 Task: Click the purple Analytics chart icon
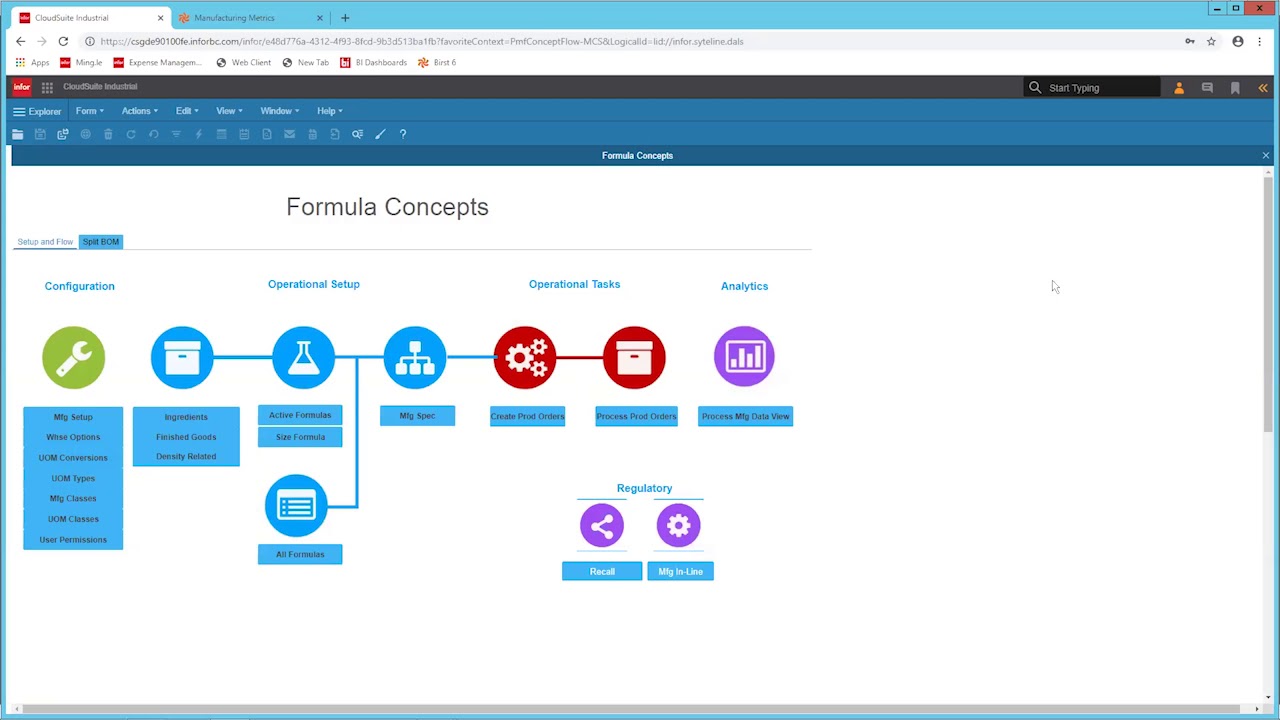tap(744, 356)
